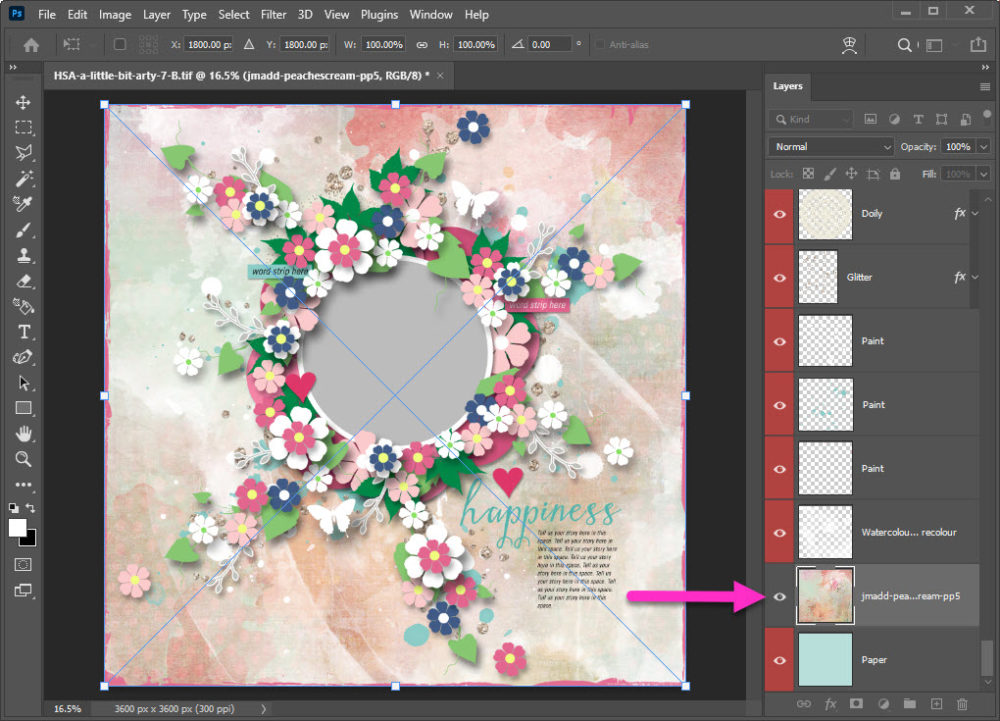The width and height of the screenshot is (1000, 721).
Task: Delete the selected layer
Action: [962, 704]
